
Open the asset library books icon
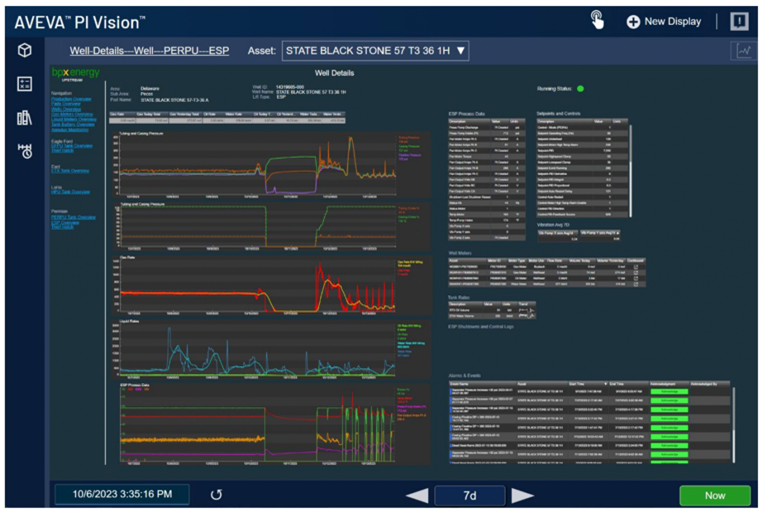click(x=24, y=118)
